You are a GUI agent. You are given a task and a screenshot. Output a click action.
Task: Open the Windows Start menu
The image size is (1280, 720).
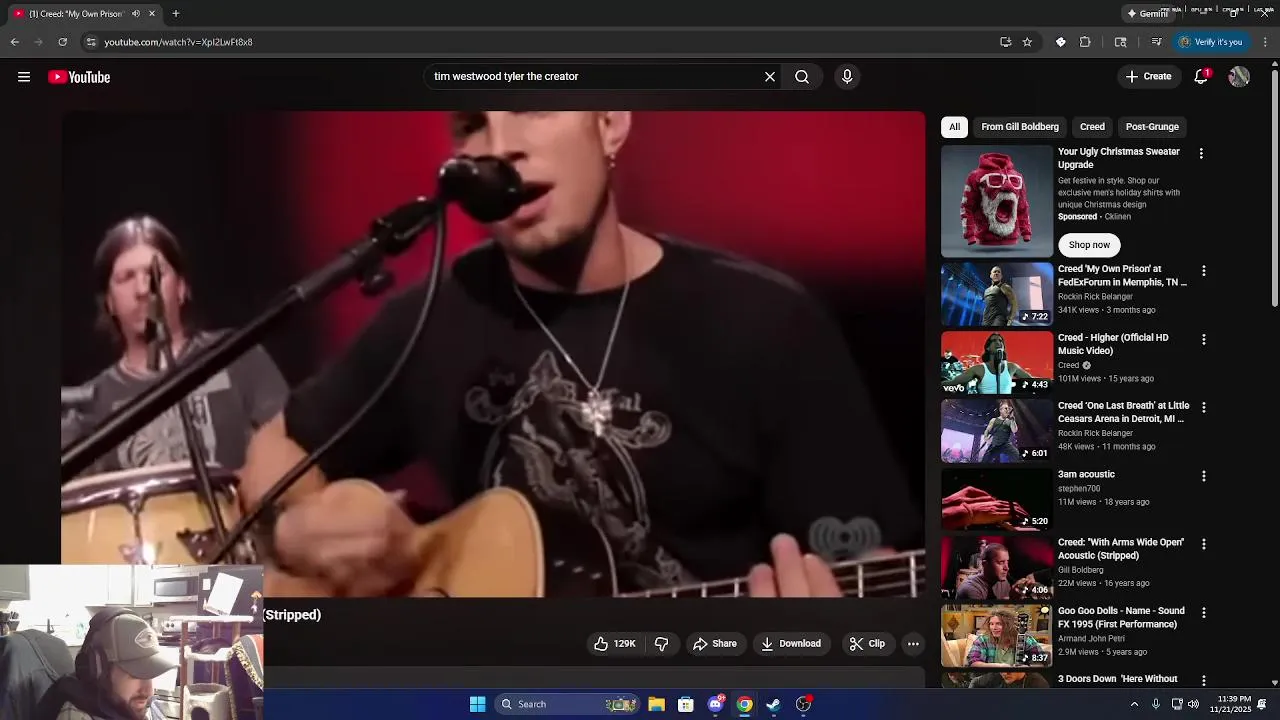click(478, 704)
